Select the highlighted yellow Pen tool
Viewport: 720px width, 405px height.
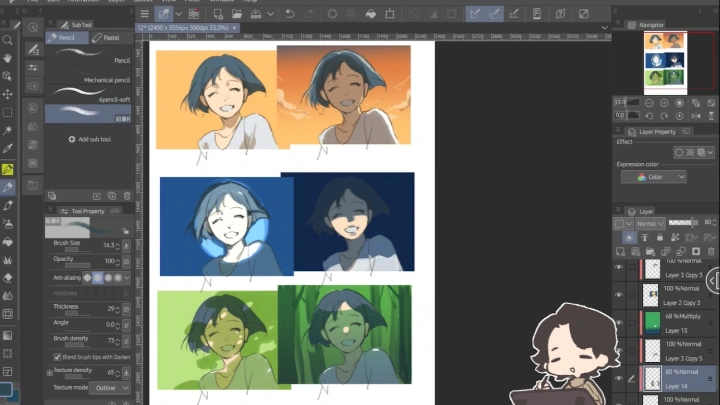[7, 169]
